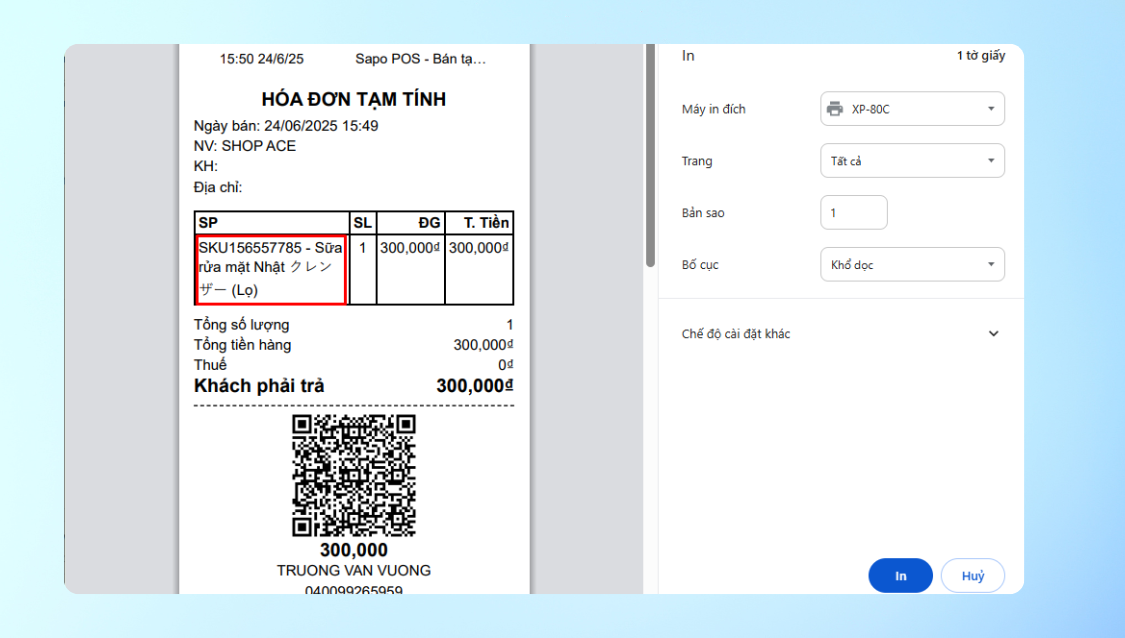Click the Khách phải trả label
Screen dimensions: 1125x638
(259, 386)
